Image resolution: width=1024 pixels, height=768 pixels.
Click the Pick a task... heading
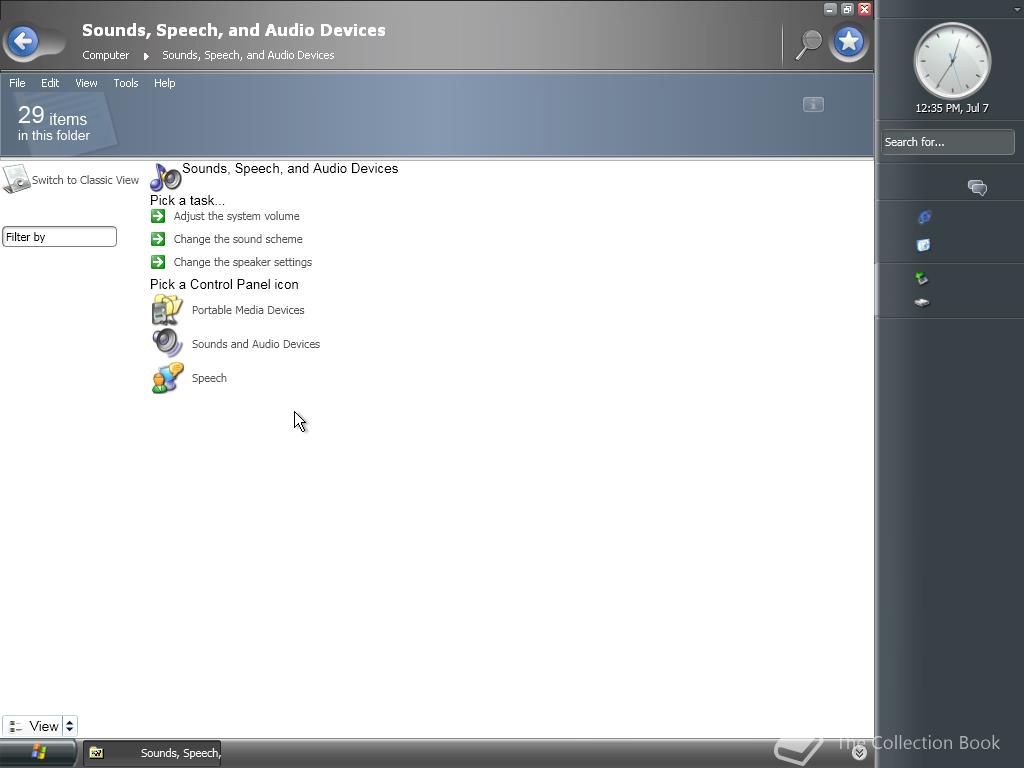coord(187,200)
